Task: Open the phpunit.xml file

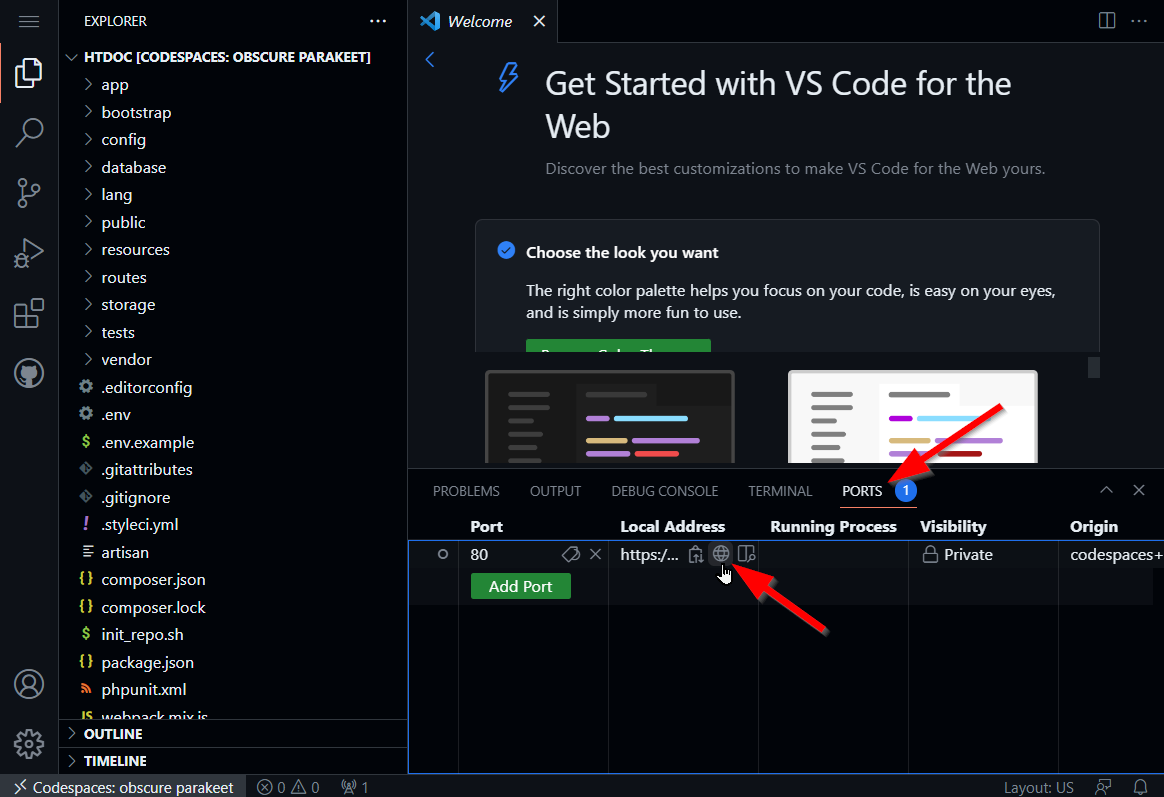Action: (233, 689)
